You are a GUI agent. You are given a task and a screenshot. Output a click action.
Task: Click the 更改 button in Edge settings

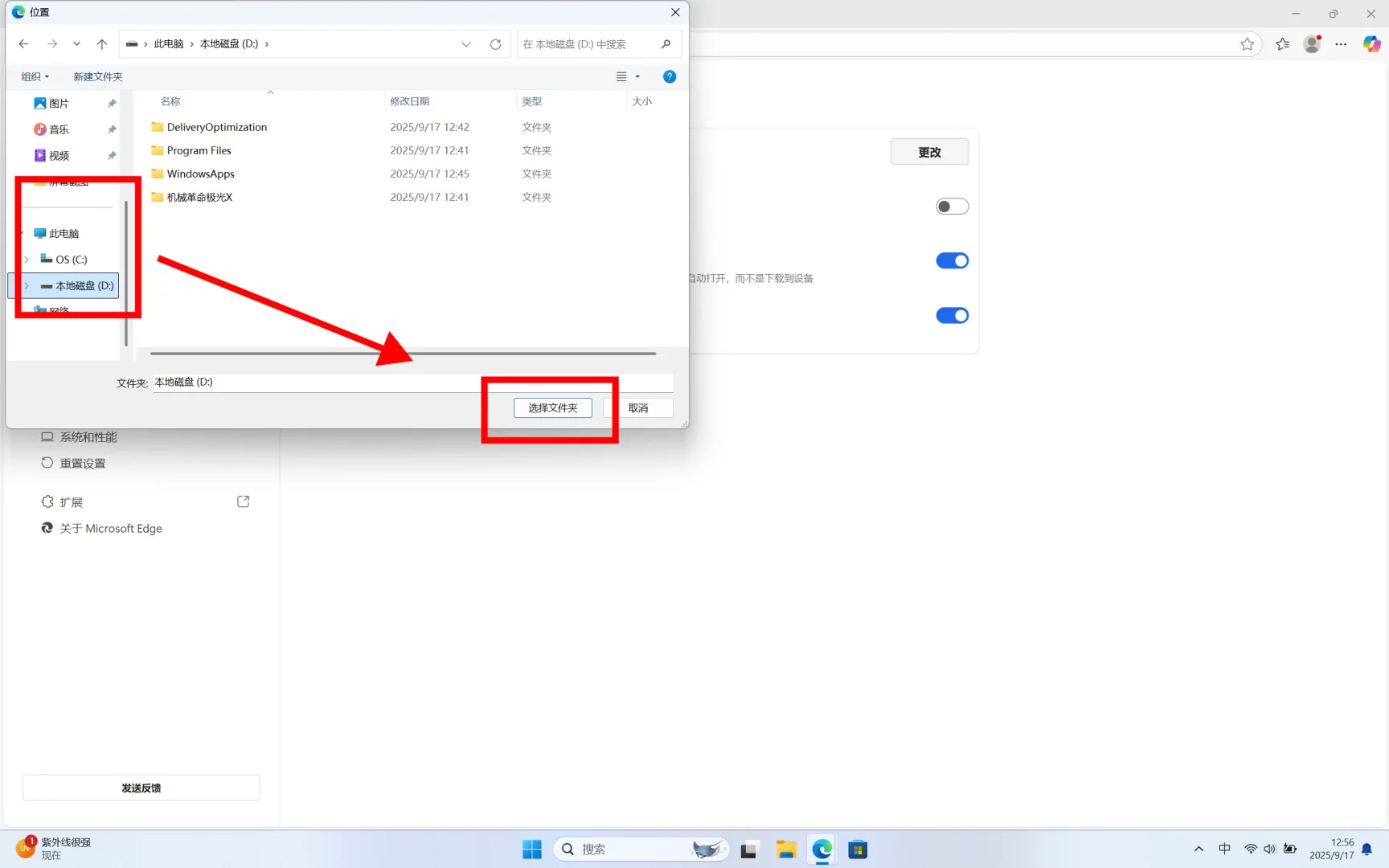929,152
